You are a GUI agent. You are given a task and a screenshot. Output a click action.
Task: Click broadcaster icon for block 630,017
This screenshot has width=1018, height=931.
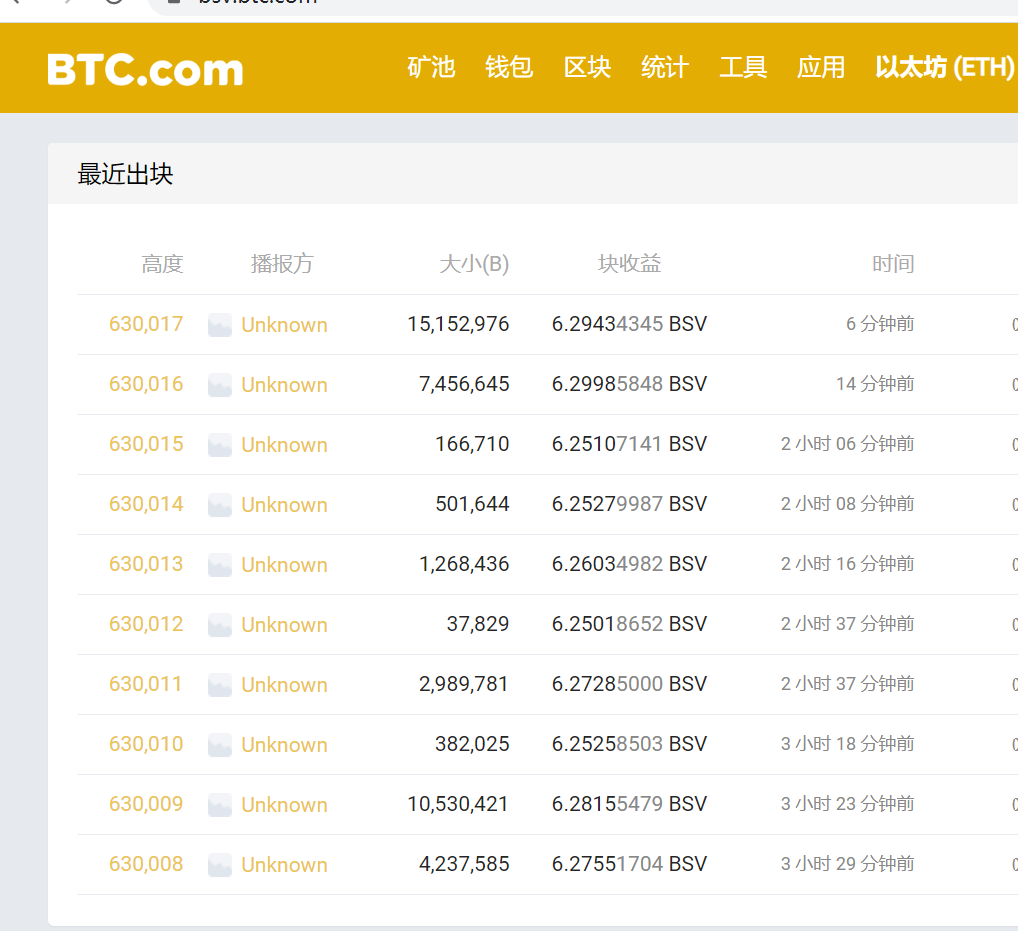[x=220, y=325]
